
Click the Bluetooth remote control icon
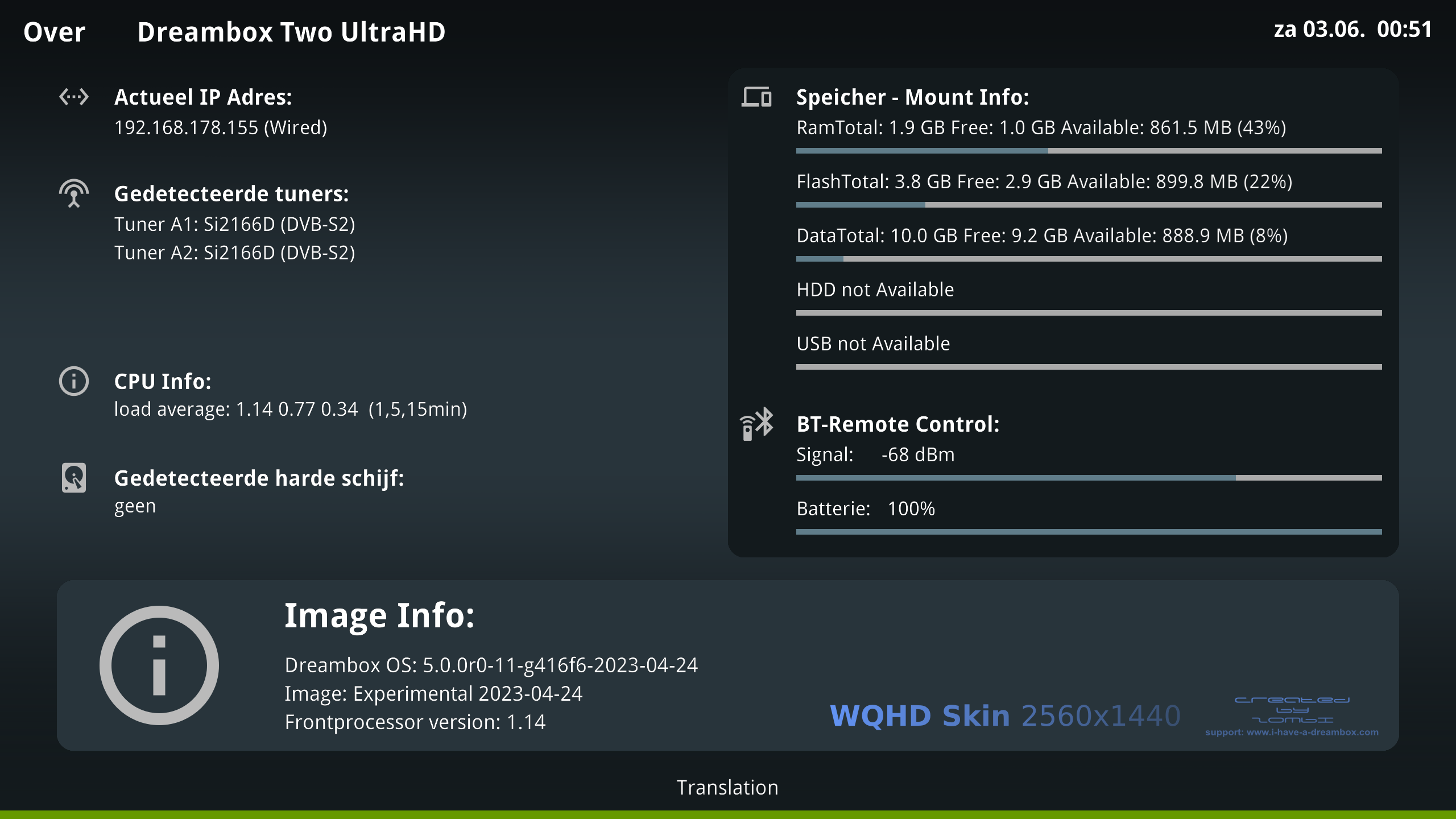click(756, 424)
